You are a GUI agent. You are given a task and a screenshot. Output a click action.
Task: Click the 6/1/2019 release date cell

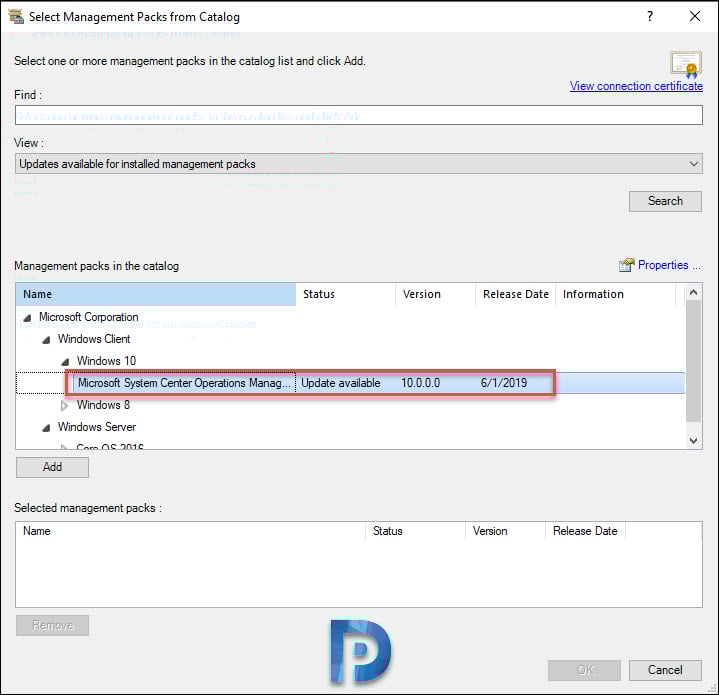coord(504,383)
